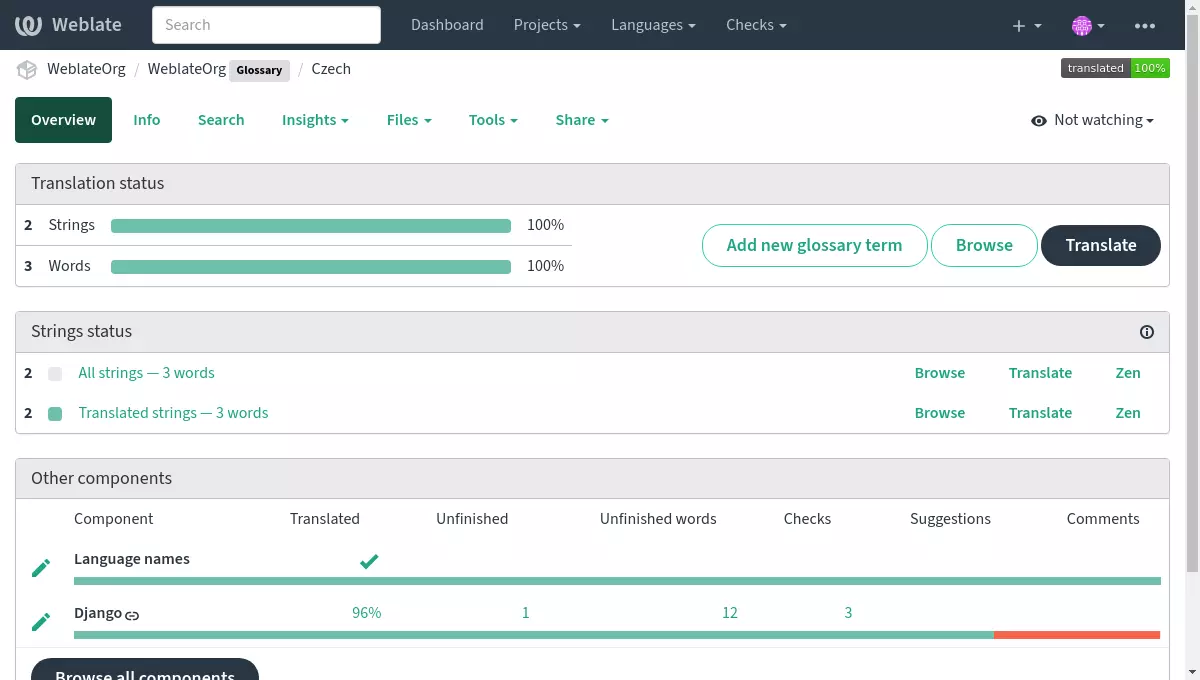
Task: Open the Languages dropdown menu
Action: point(654,25)
